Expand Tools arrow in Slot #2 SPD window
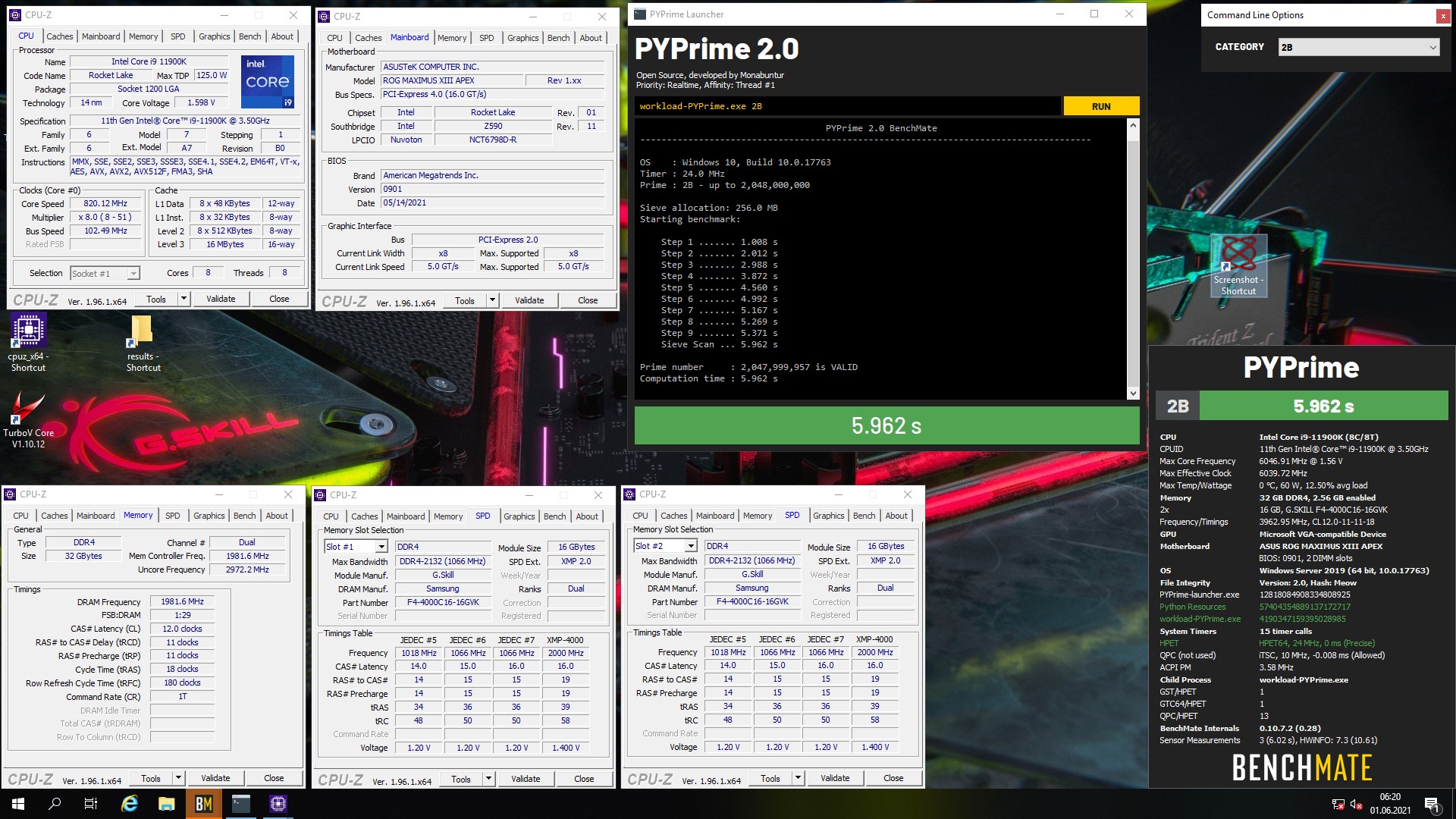Image resolution: width=1456 pixels, height=819 pixels. 798,778
